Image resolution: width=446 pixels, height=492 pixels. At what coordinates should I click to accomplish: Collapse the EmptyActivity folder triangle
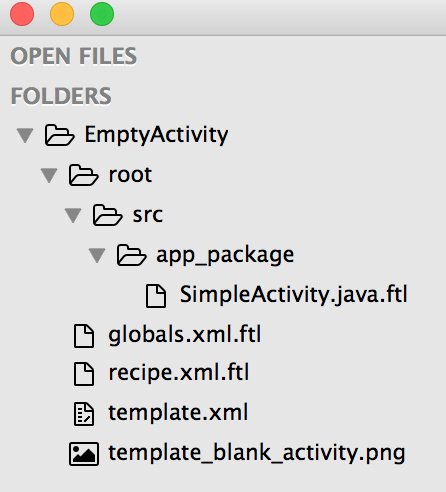[25, 135]
